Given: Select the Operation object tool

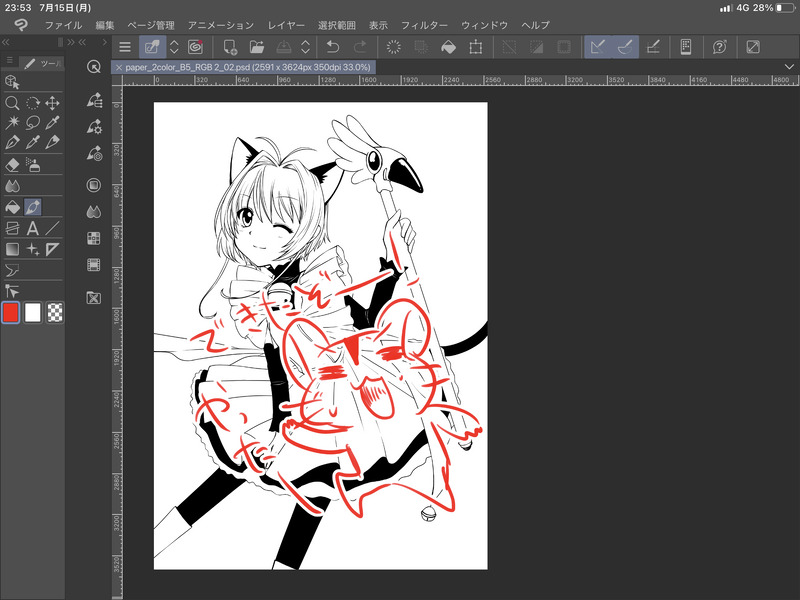Looking at the screenshot, I should 12,291.
